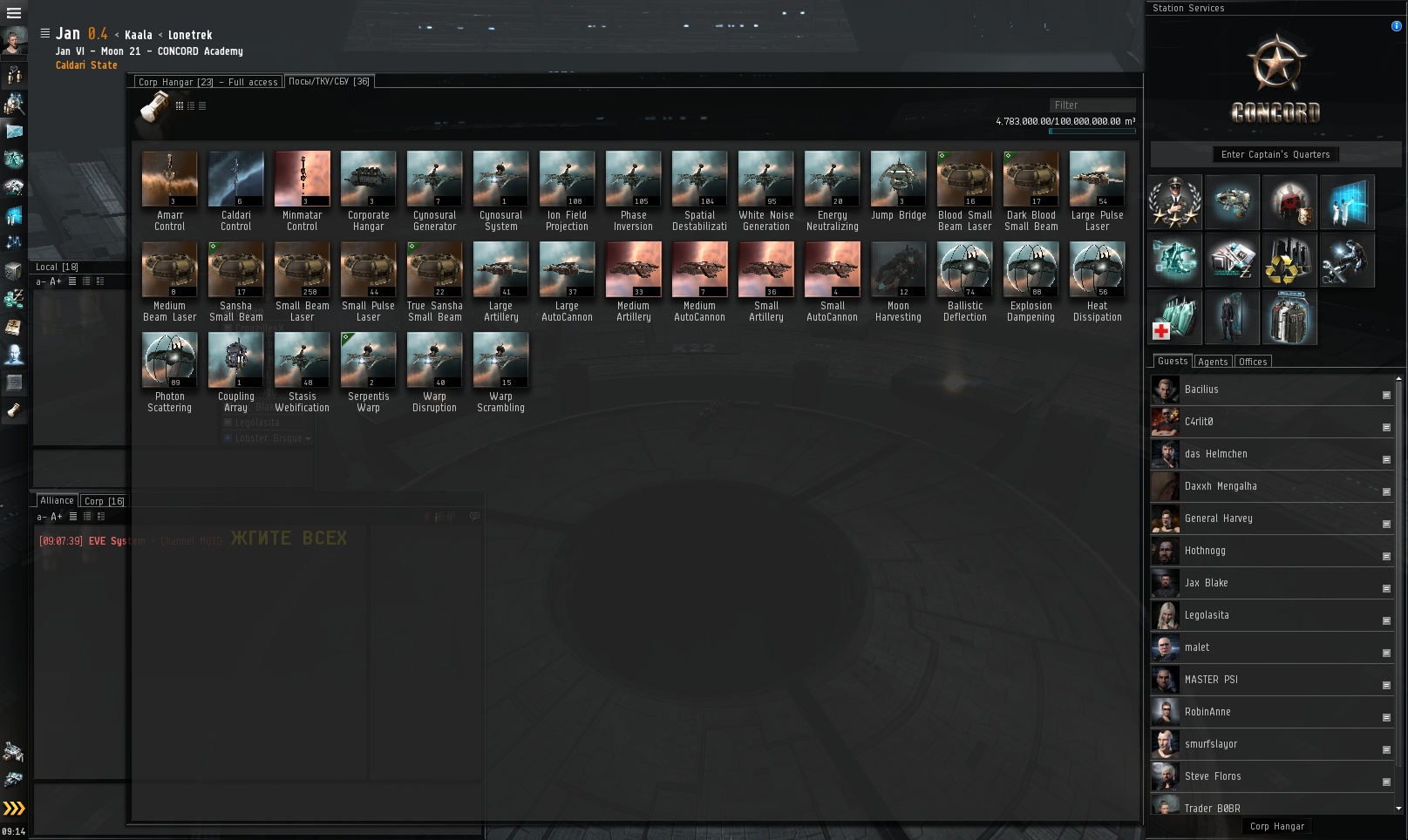Open the Repair Shop wrench icon
The image size is (1408, 840).
point(1347,260)
